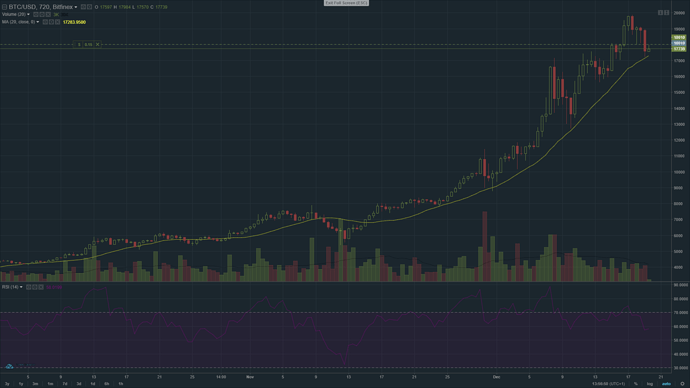Hide the Volume indicator with its eye icon

[36, 15]
